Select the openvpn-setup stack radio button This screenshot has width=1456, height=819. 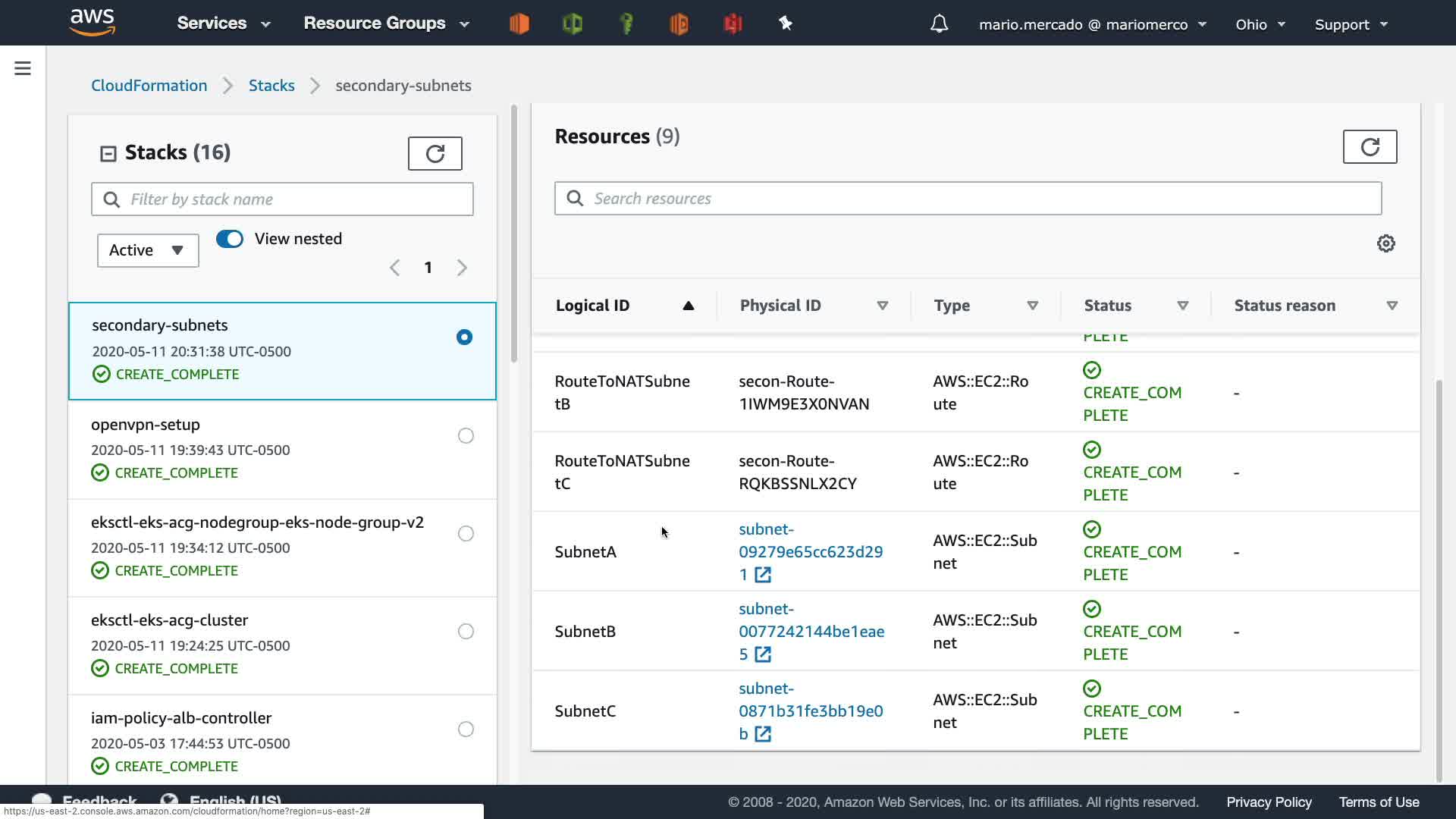click(x=466, y=436)
